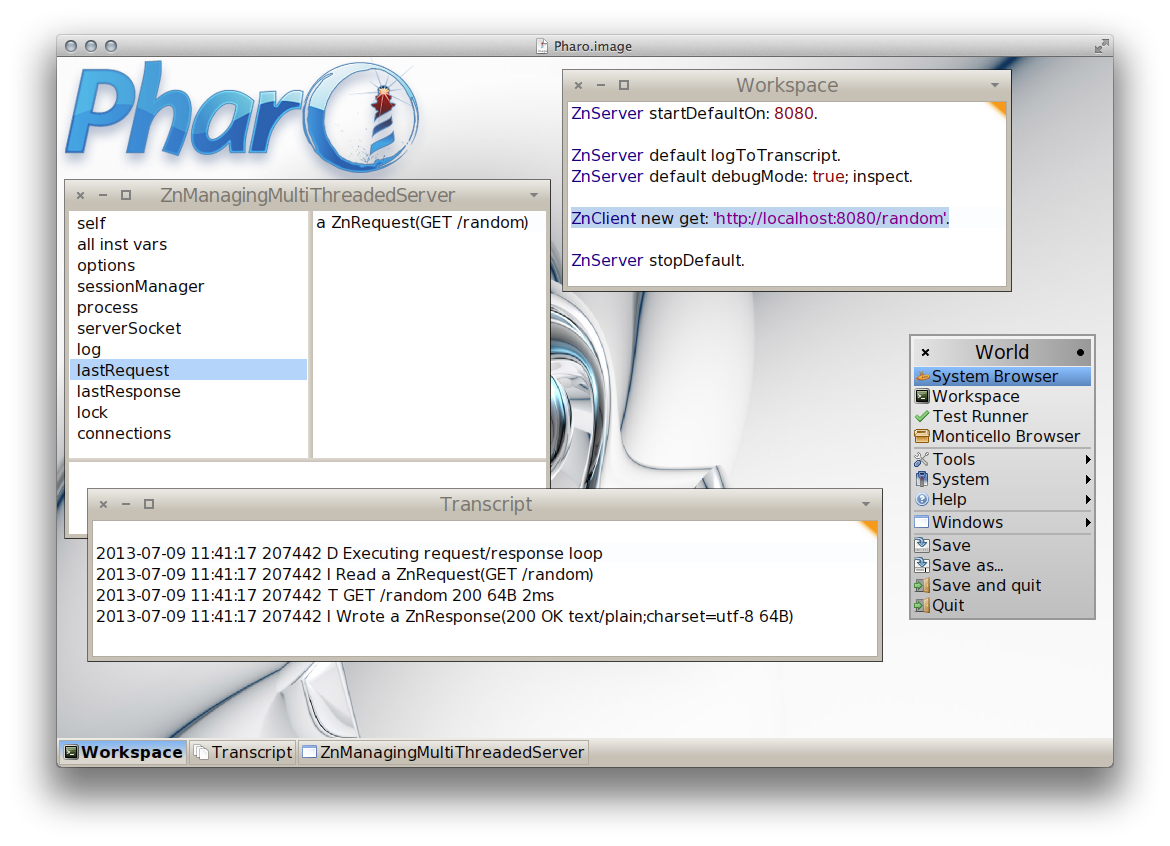Choose Monticello Browser in World menu
This screenshot has height=846, width=1170.
[1002, 436]
